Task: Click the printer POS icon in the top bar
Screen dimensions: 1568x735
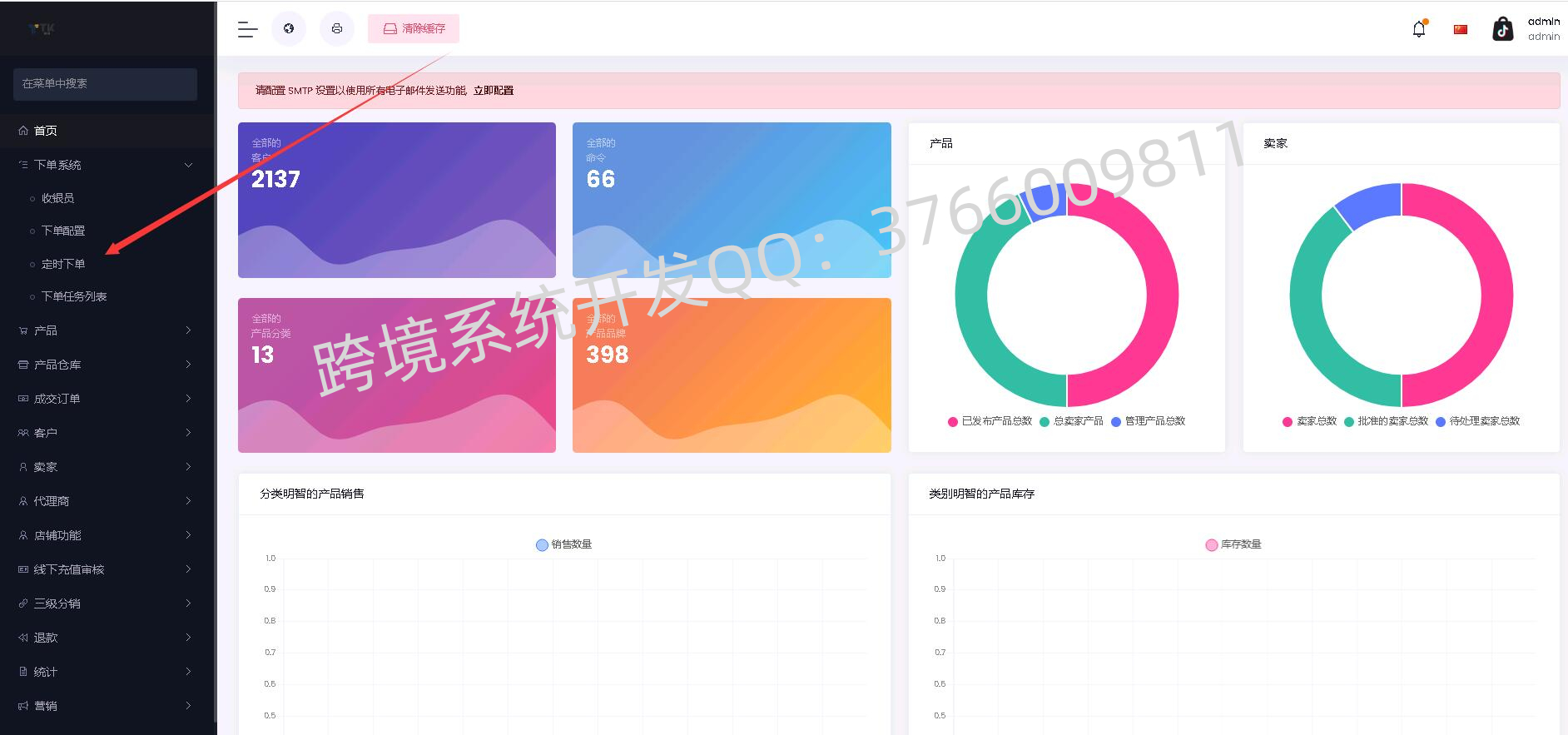Action: pos(337,28)
